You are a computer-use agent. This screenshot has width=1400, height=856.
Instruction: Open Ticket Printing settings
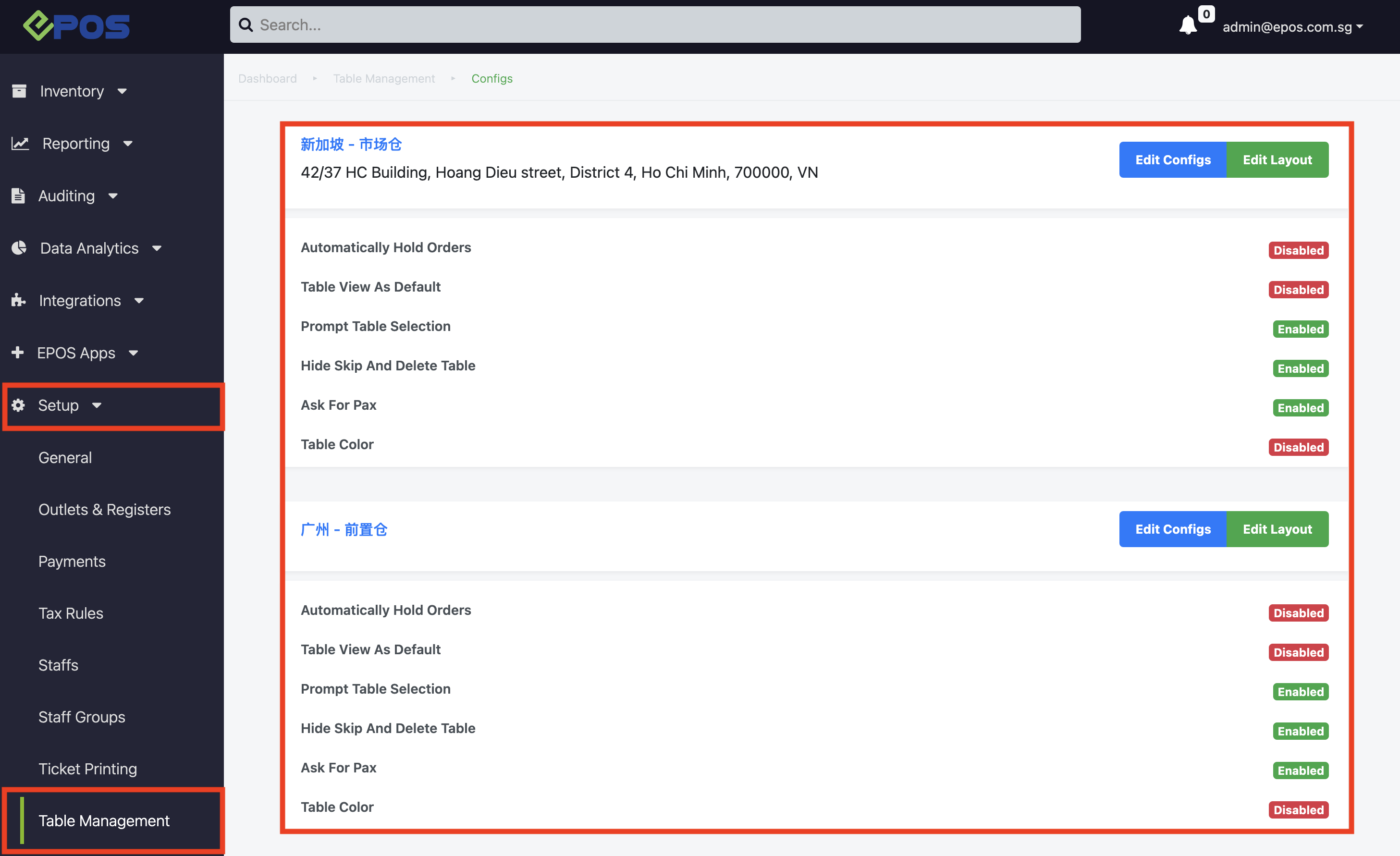(88, 769)
